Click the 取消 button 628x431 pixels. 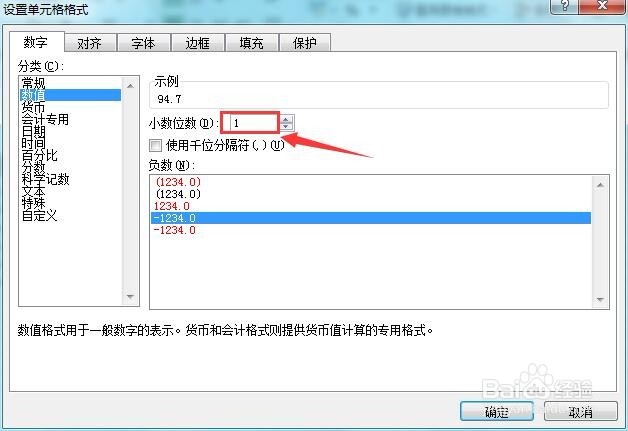pos(580,411)
